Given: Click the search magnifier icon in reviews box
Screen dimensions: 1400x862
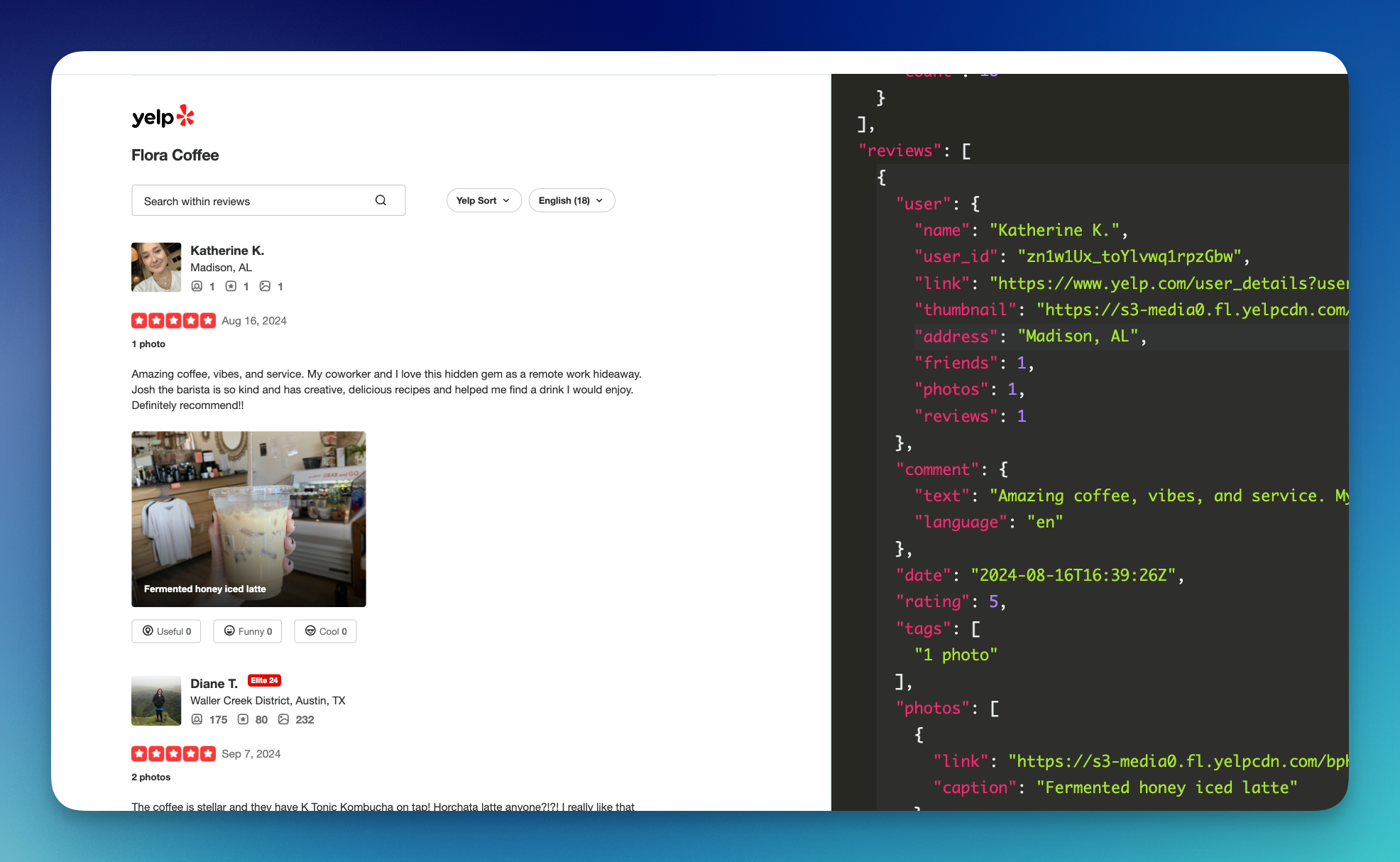Looking at the screenshot, I should pyautogui.click(x=381, y=200).
